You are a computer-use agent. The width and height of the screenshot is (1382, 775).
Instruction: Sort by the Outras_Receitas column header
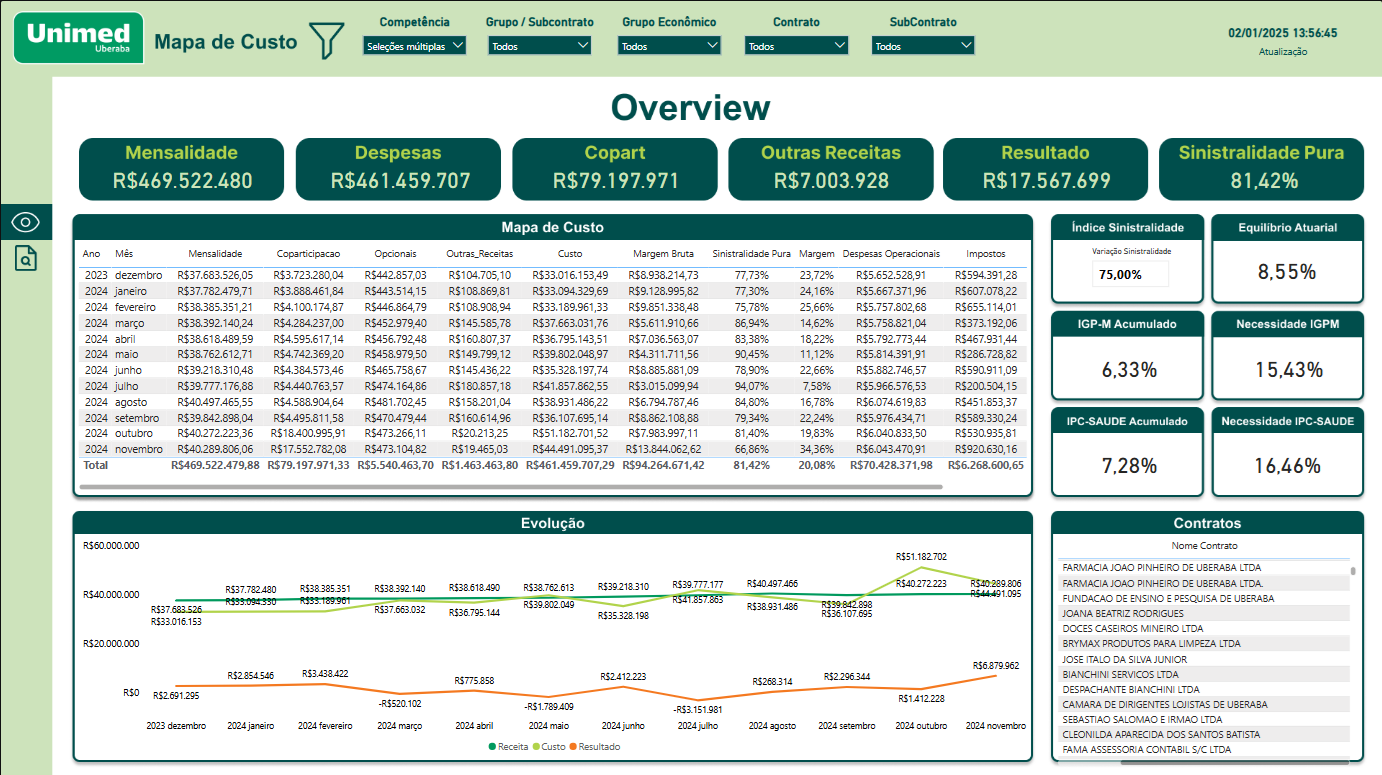pos(479,254)
